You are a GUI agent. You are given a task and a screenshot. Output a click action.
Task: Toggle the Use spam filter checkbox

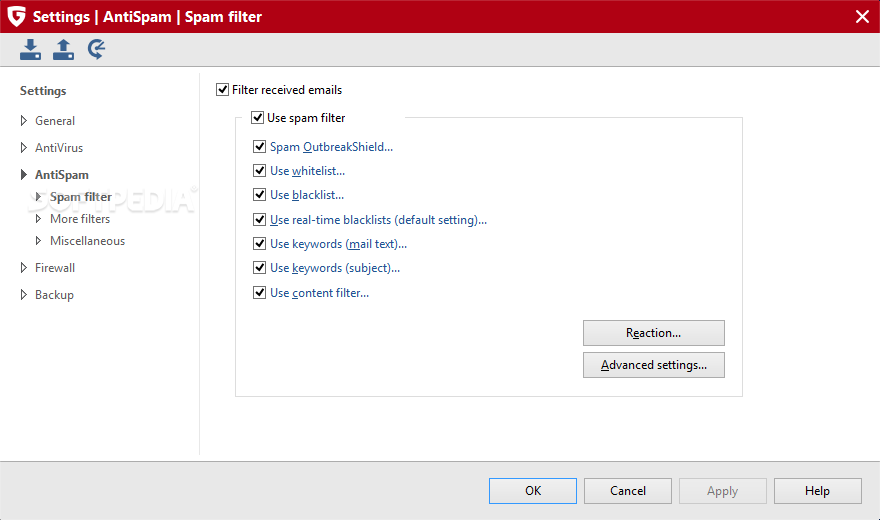(x=257, y=118)
